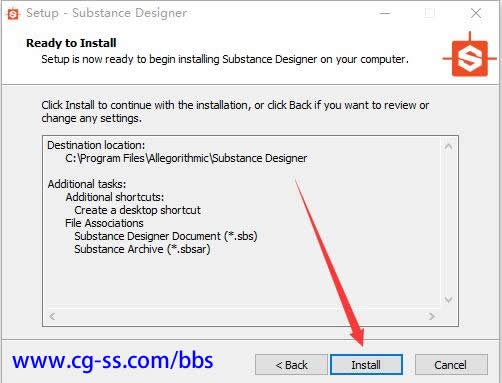Select the 'Substance Designer Document (*.sbs)' line
502x383 pixels.
(166, 236)
